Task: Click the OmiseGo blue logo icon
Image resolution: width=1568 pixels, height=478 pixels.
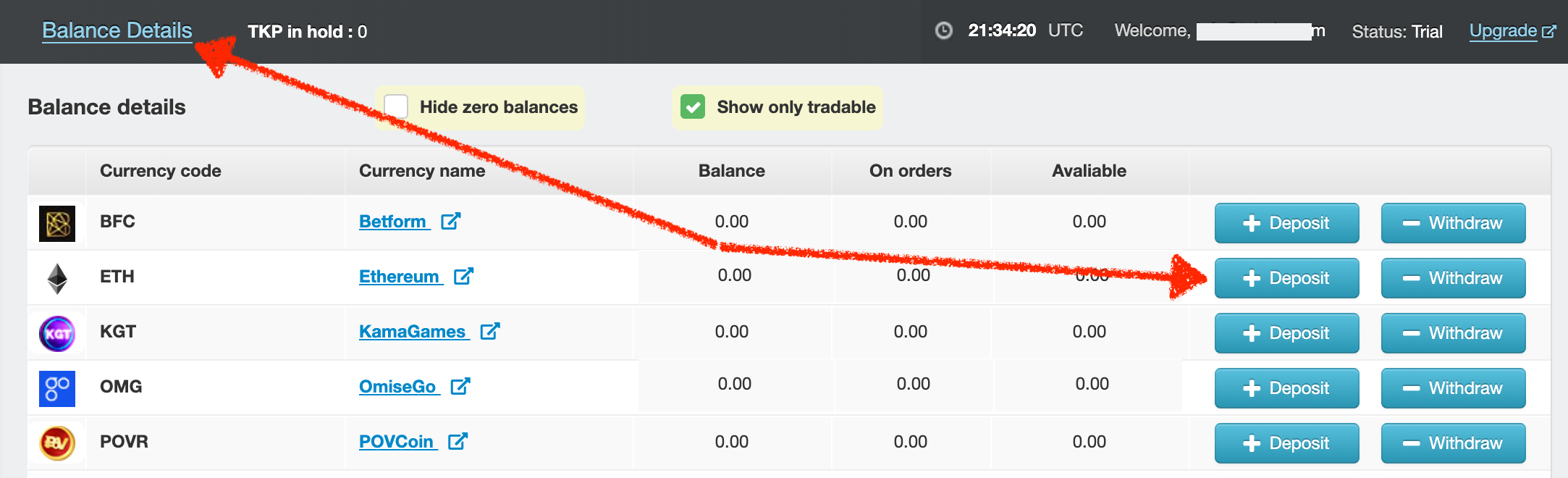Action: (x=57, y=389)
